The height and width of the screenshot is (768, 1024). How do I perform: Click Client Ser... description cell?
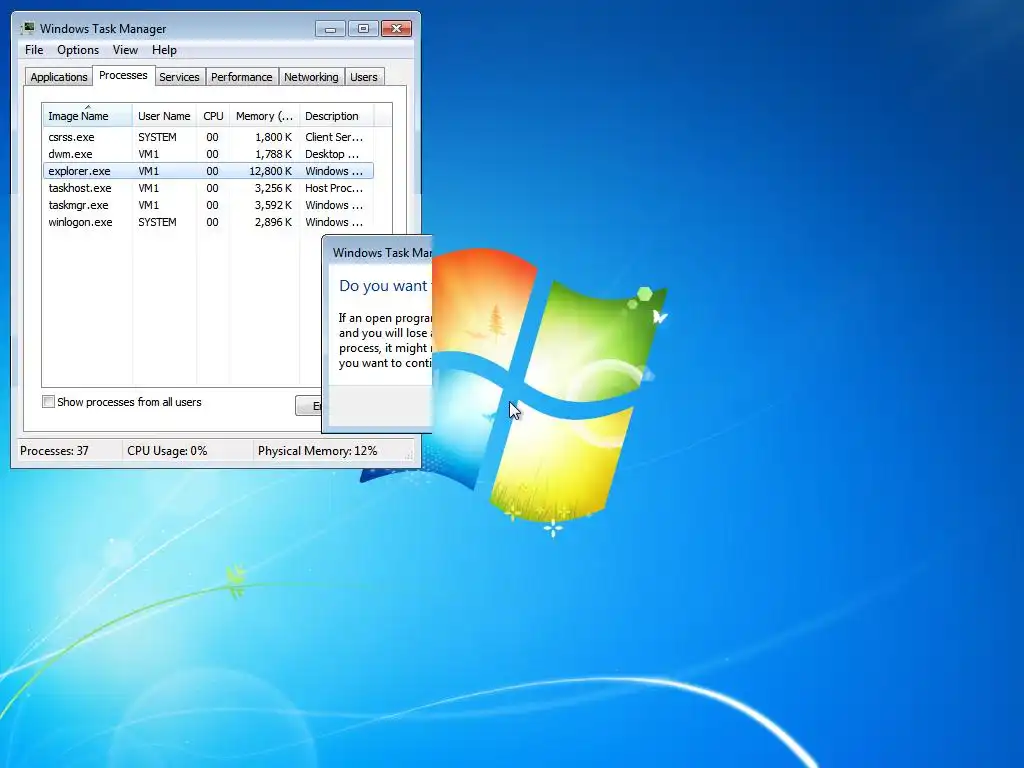pyautogui.click(x=334, y=137)
